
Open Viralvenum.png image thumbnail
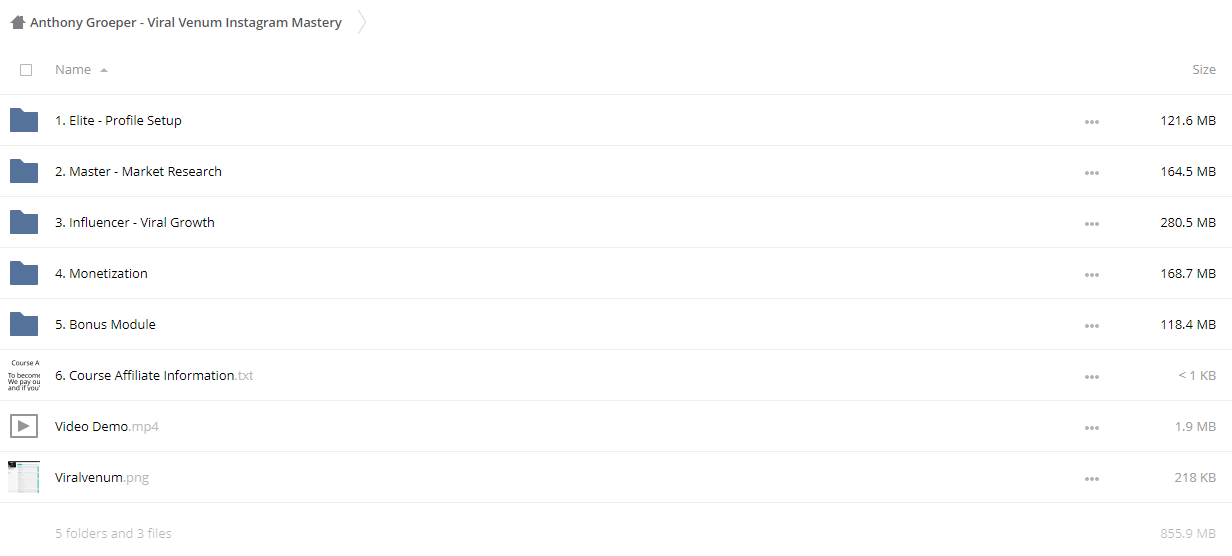pyautogui.click(x=24, y=477)
